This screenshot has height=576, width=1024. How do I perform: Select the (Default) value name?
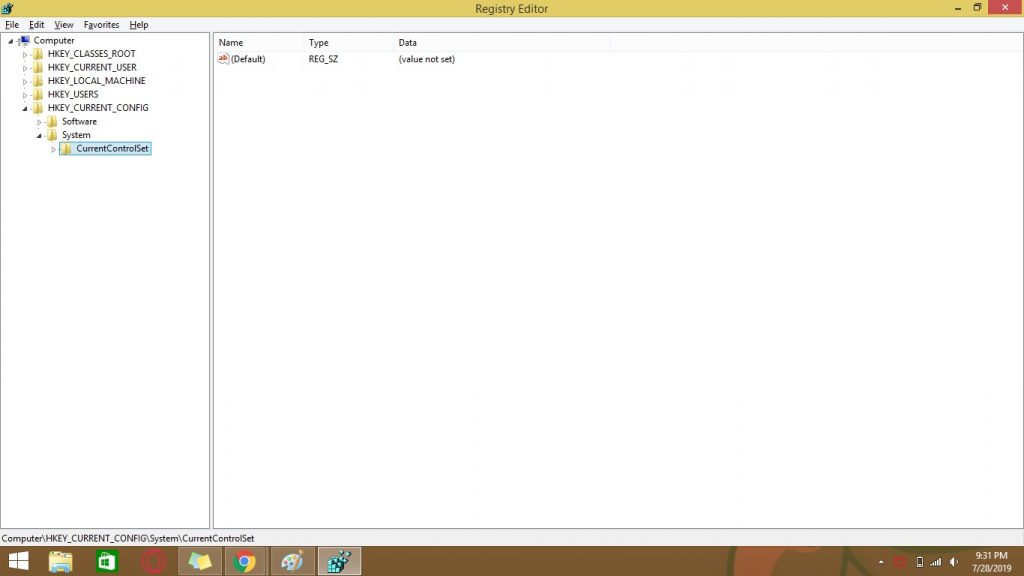click(x=248, y=59)
